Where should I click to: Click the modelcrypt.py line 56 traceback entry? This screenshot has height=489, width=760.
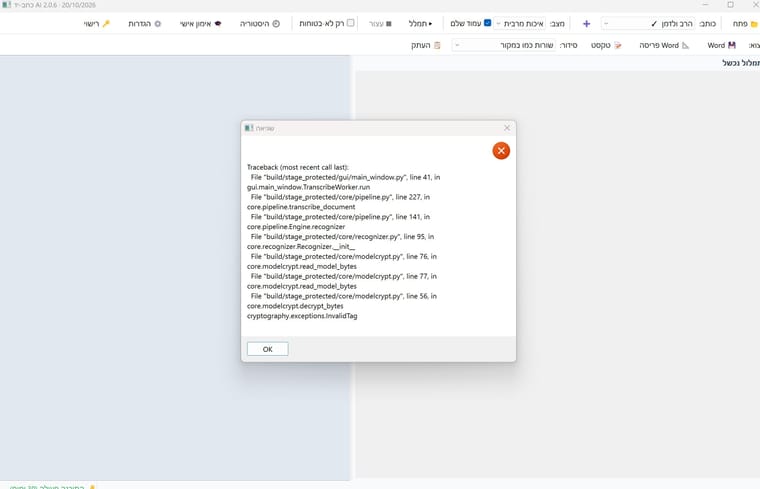(344, 296)
